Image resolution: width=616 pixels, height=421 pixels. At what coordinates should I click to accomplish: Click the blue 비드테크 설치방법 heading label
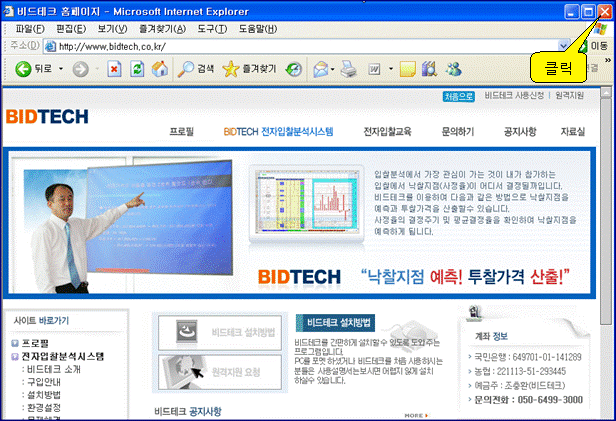pyautogui.click(x=335, y=323)
